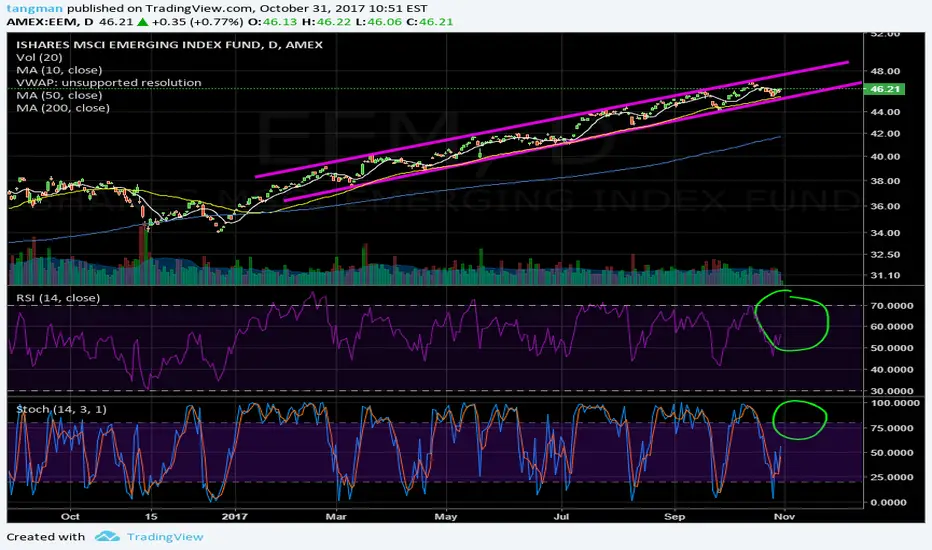The height and width of the screenshot is (550, 932).
Task: Select the ISHARES MSCI EMERGING INDEX FUND title
Action: [169, 45]
